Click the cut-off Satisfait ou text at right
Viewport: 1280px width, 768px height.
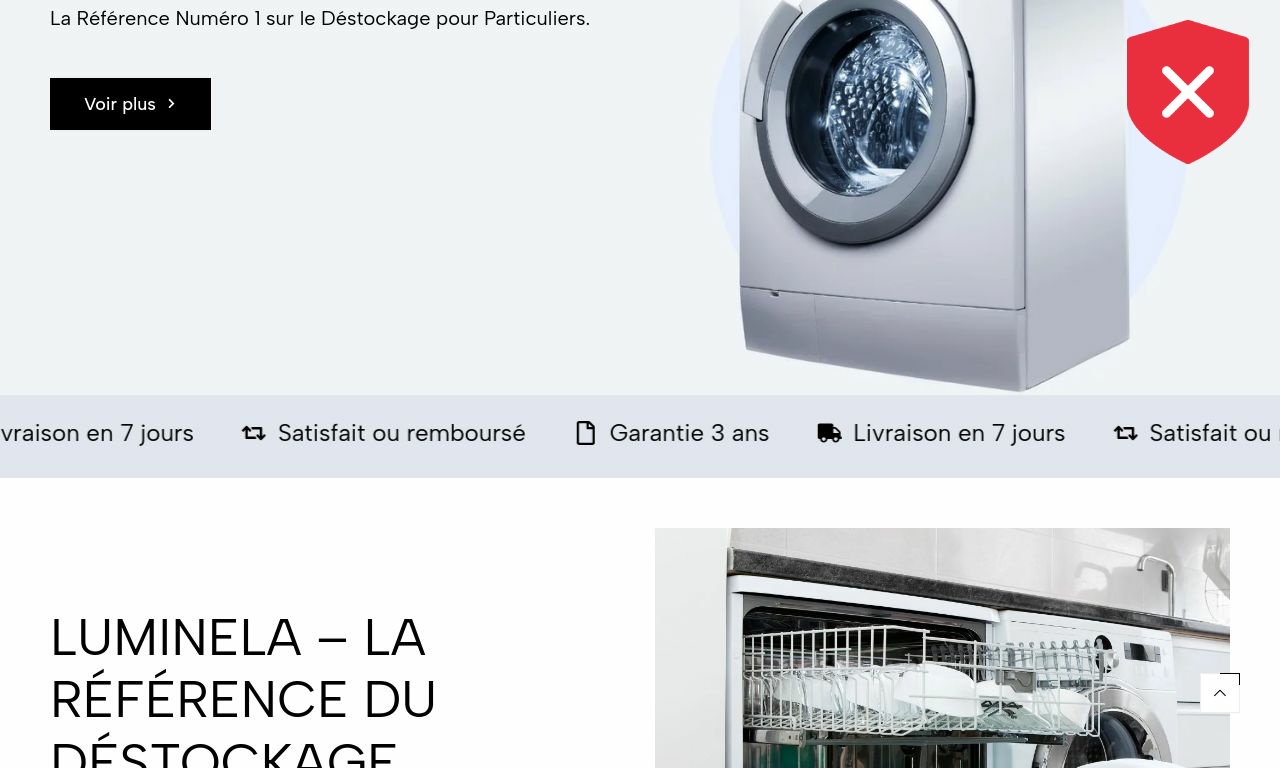click(x=1214, y=433)
